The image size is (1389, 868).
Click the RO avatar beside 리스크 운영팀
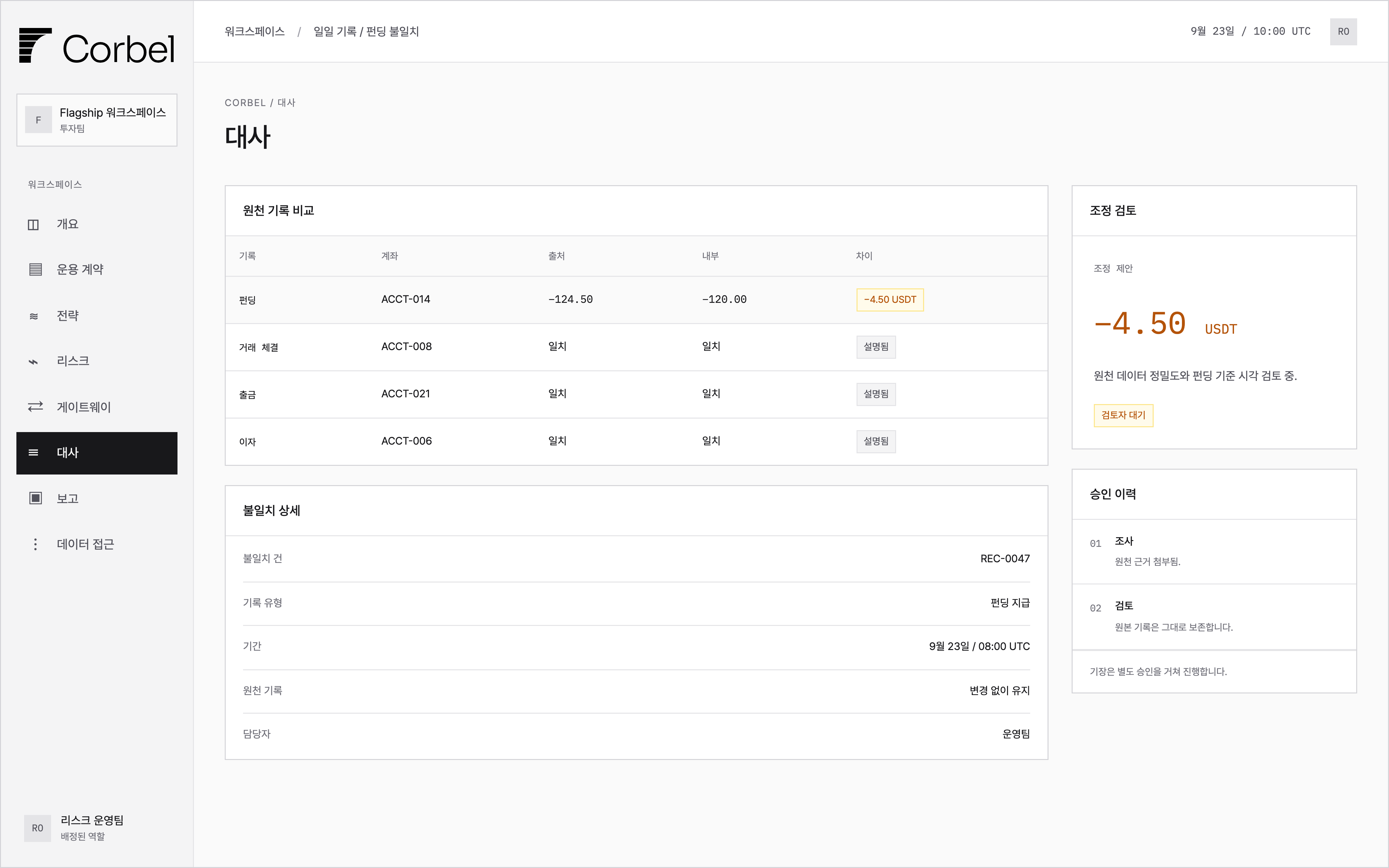point(37,828)
